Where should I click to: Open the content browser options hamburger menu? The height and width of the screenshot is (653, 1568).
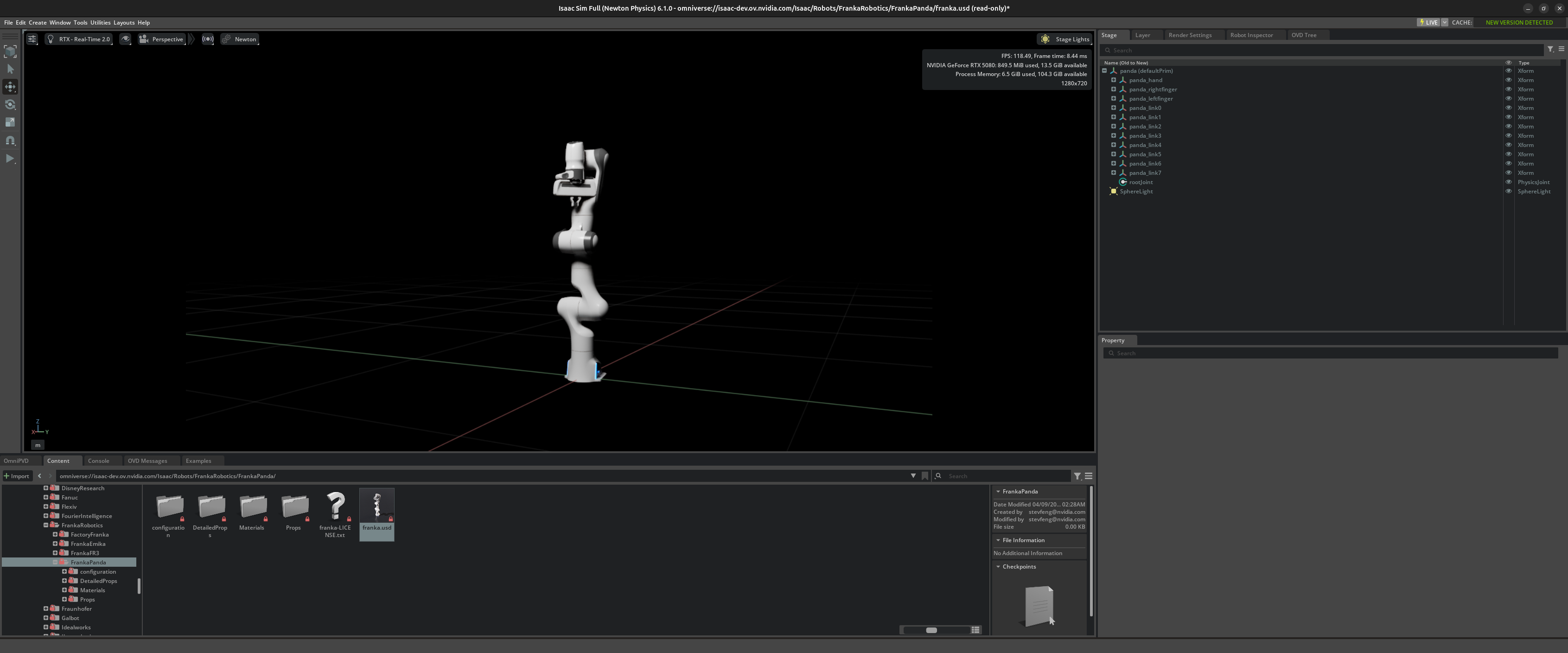(1088, 476)
